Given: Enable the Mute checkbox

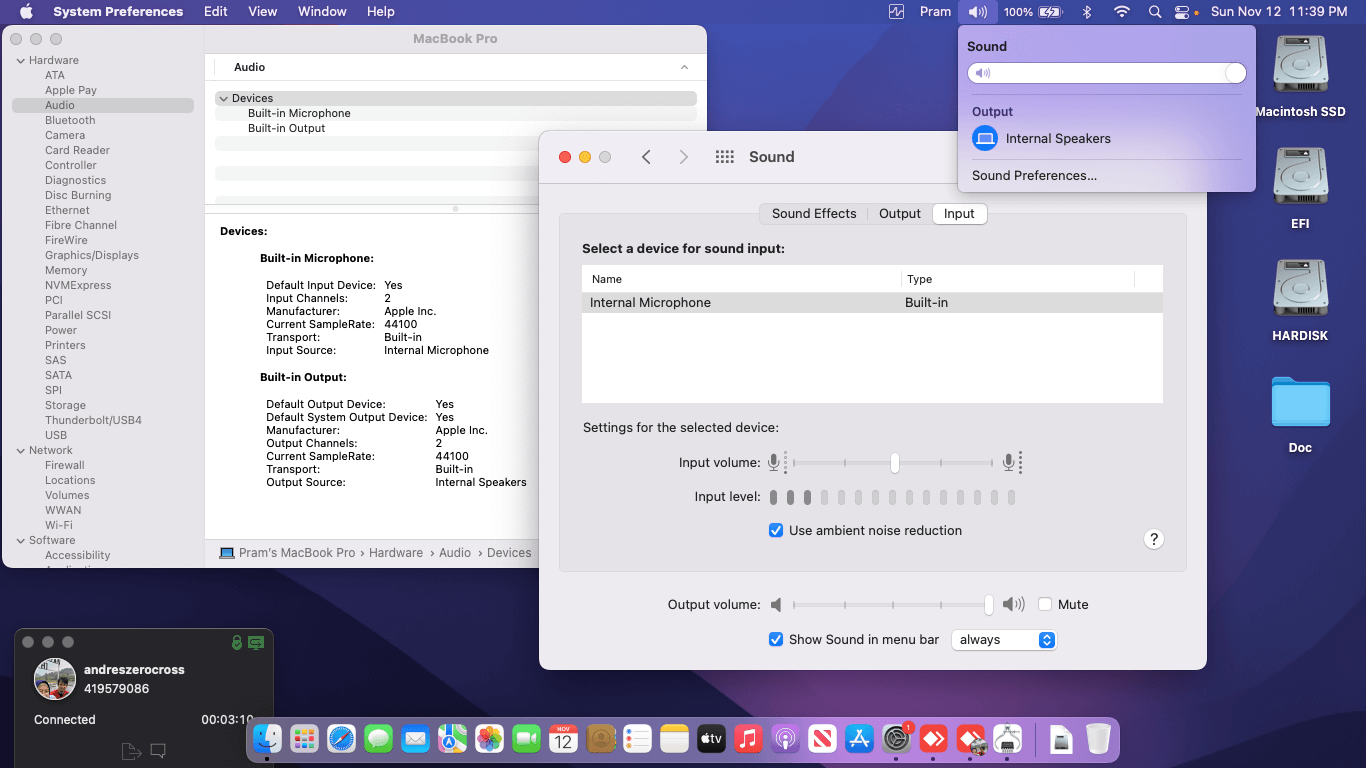Looking at the screenshot, I should click(1045, 604).
